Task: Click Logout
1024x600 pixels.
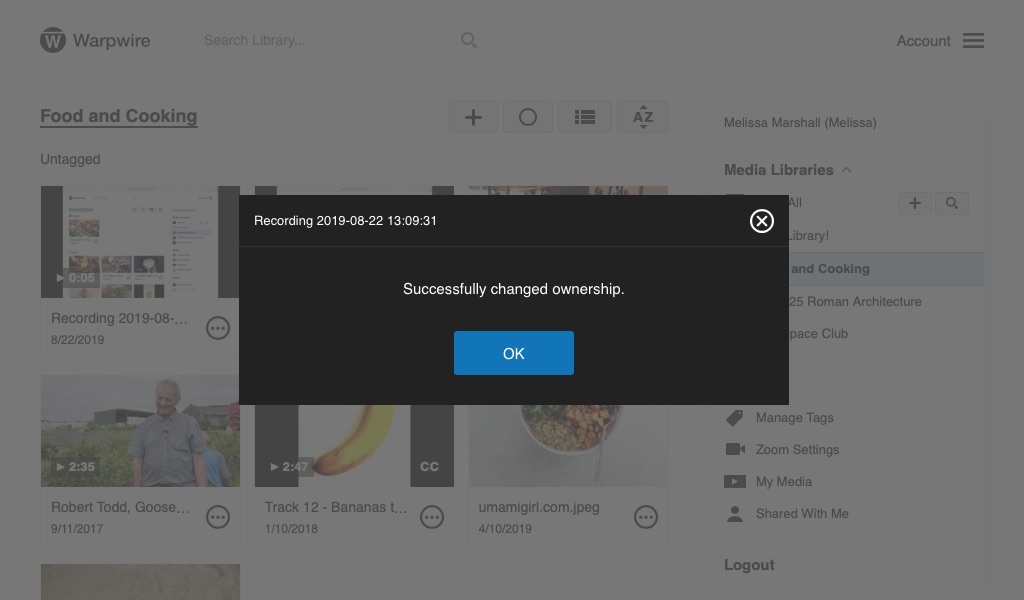Action: tap(749, 565)
